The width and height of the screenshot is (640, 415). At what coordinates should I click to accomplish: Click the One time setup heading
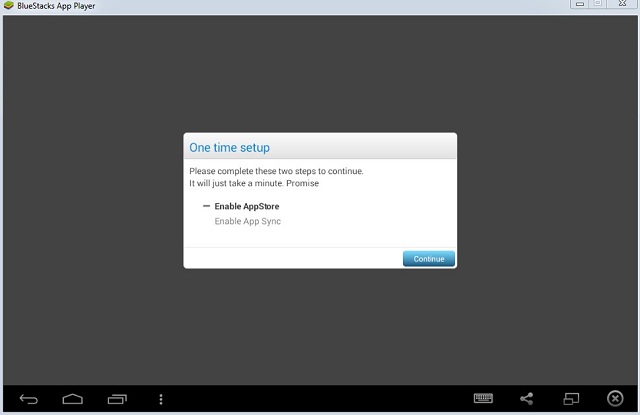[229, 147]
